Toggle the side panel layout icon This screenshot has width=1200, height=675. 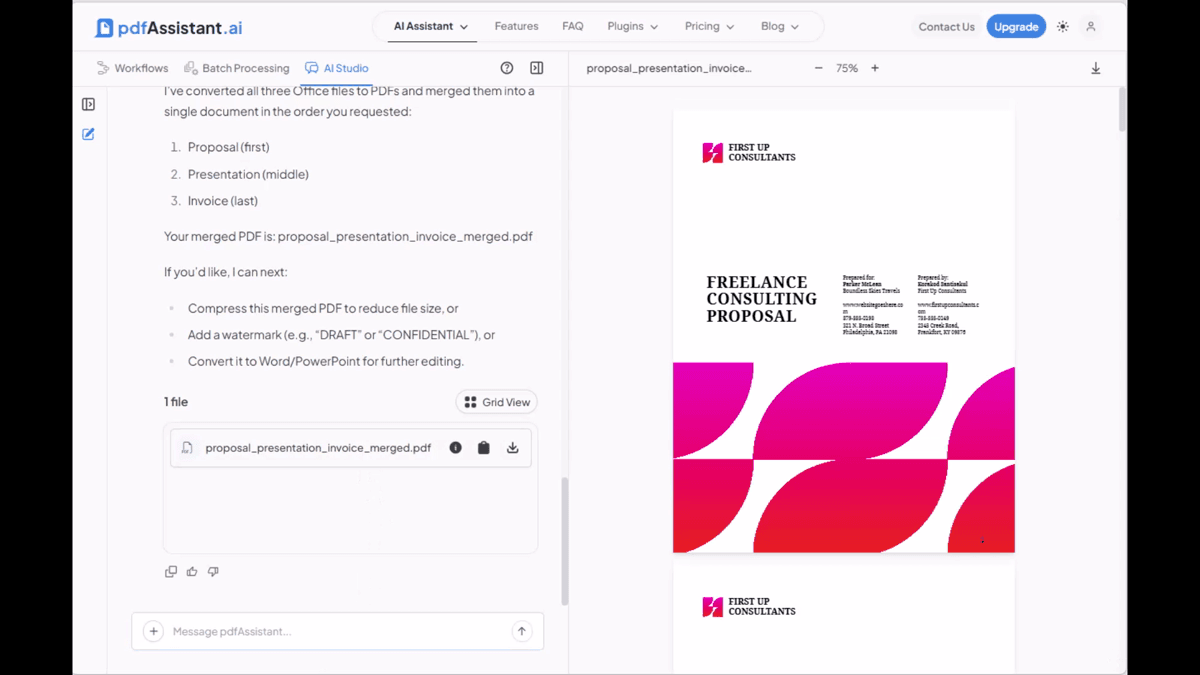(x=537, y=68)
